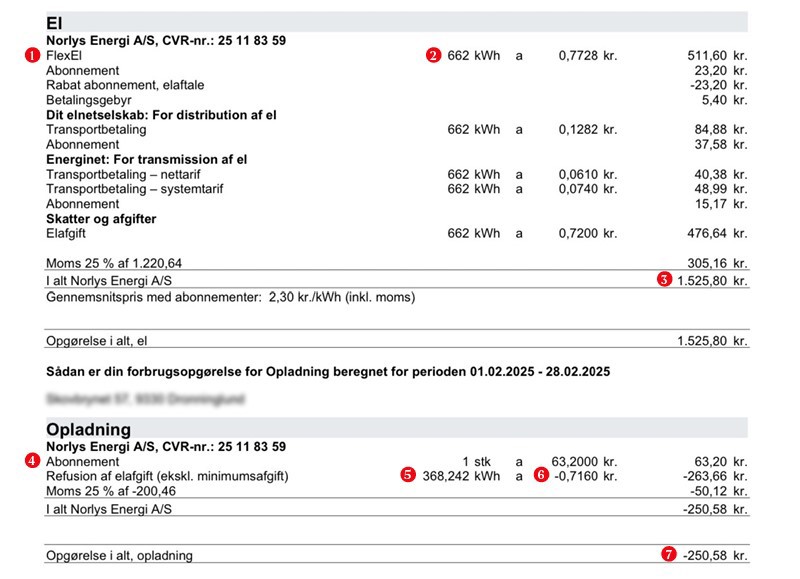
Task: Select red marker 7 beside -250,58 kr.
Action: 665,555
